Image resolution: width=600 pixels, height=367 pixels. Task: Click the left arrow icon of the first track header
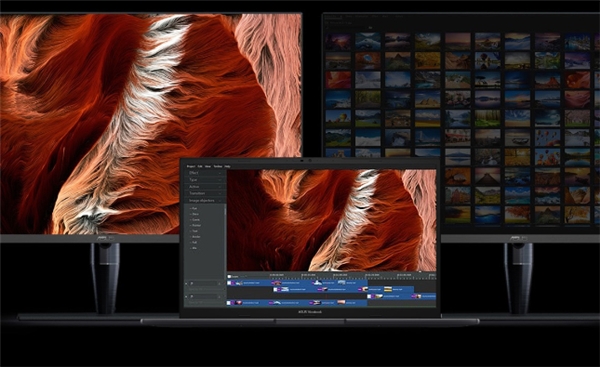tap(187, 284)
